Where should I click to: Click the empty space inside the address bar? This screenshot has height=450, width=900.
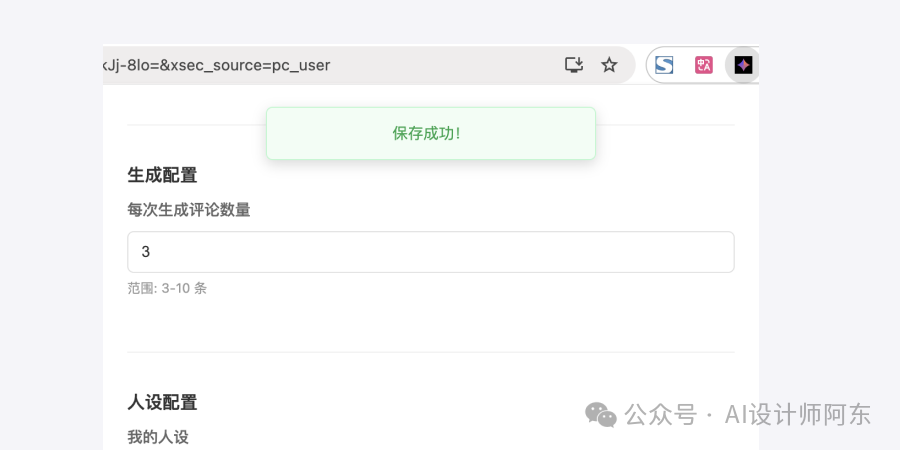click(x=450, y=65)
